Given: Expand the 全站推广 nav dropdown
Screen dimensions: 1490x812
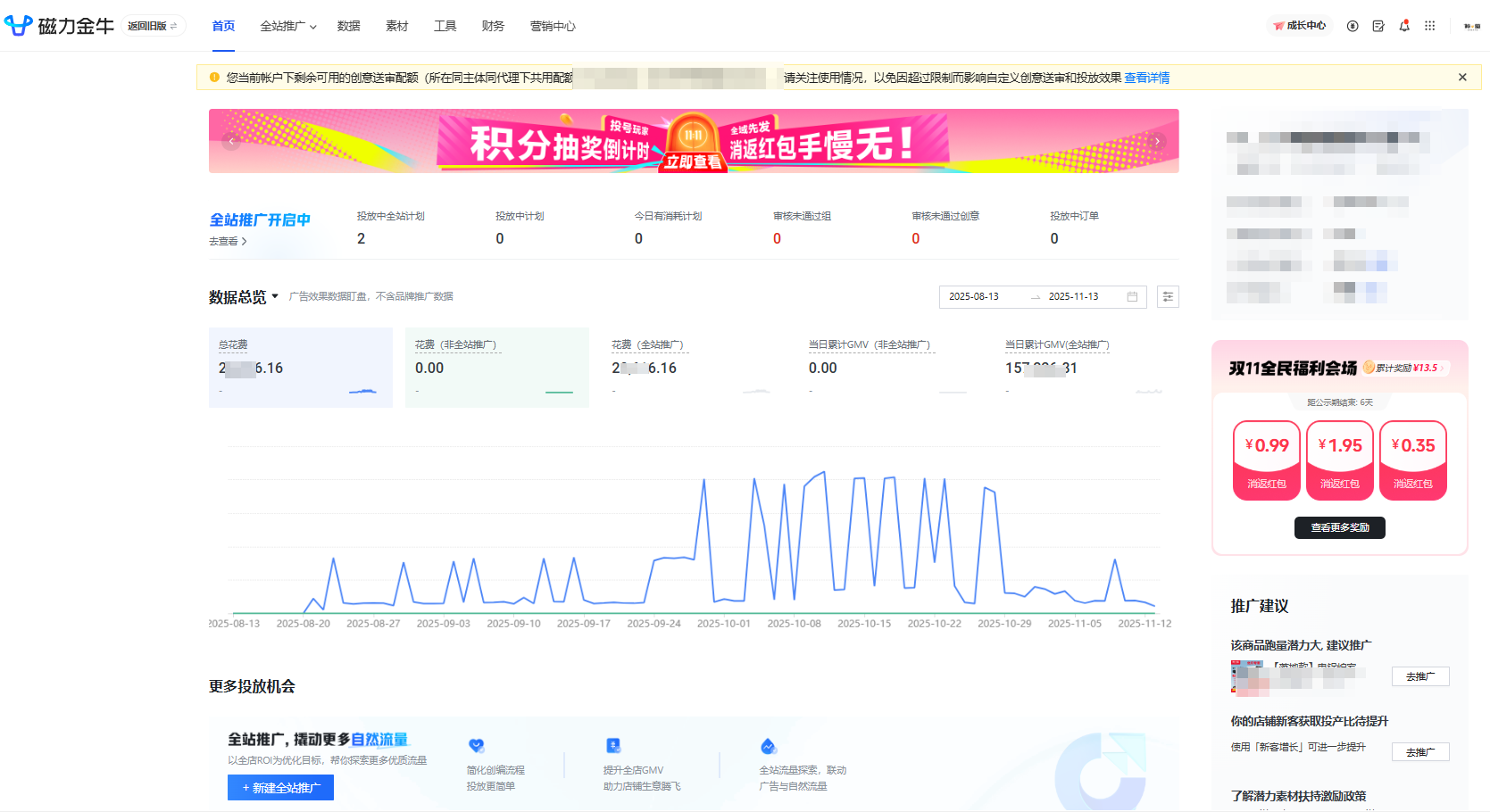Looking at the screenshot, I should pos(288,26).
